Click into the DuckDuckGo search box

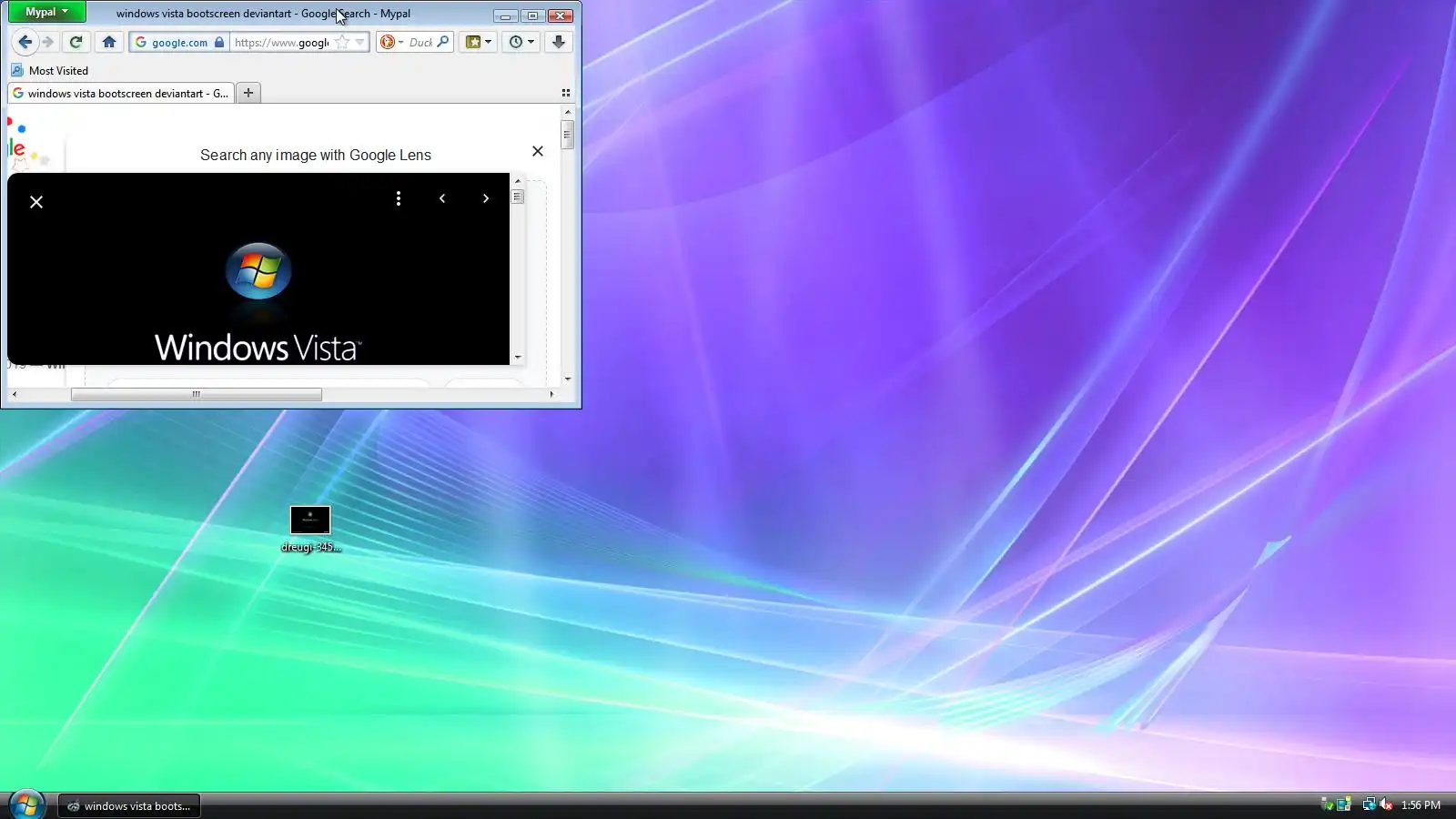(420, 42)
